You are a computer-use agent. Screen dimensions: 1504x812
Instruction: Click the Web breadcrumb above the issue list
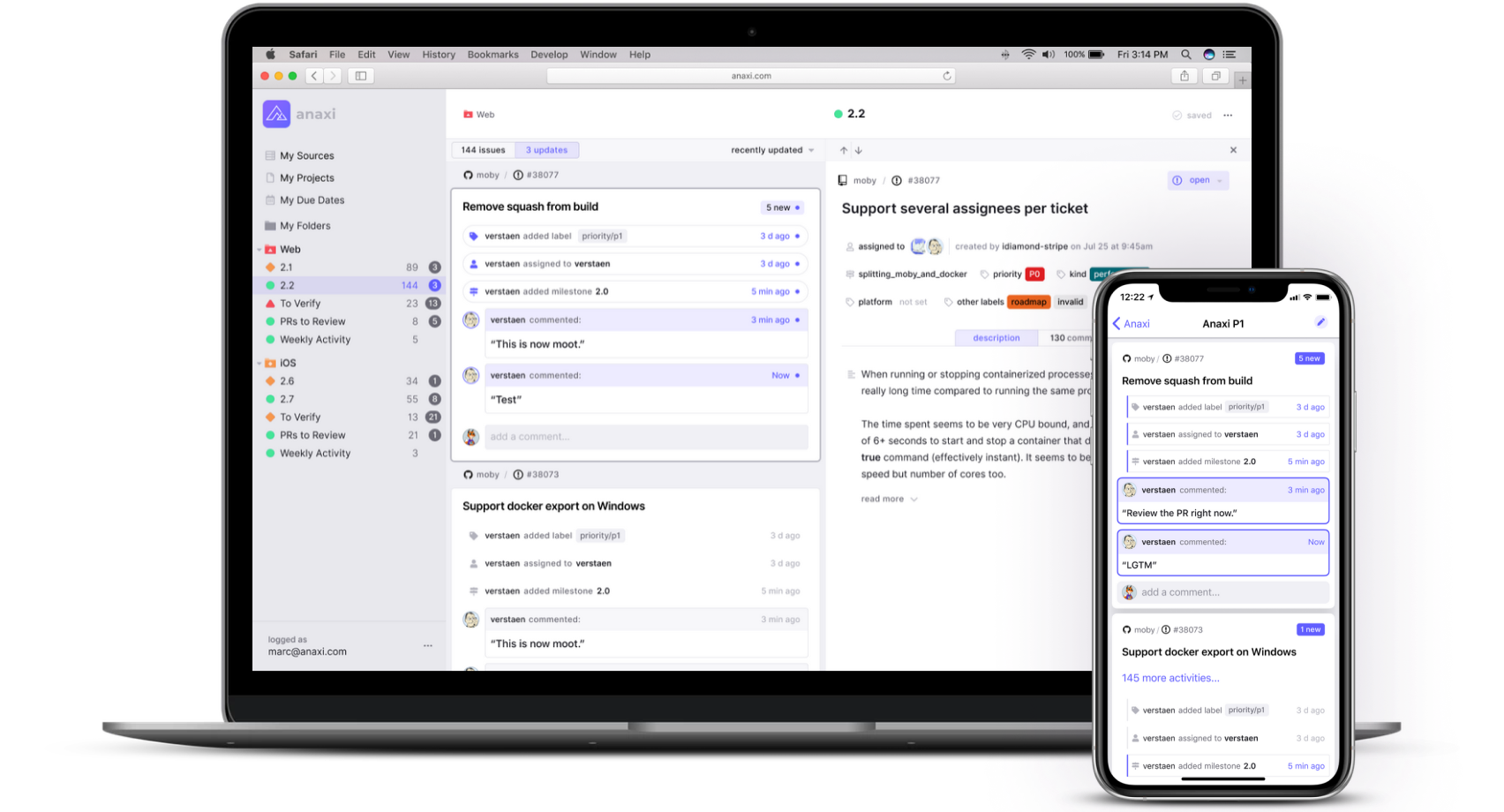click(x=479, y=115)
